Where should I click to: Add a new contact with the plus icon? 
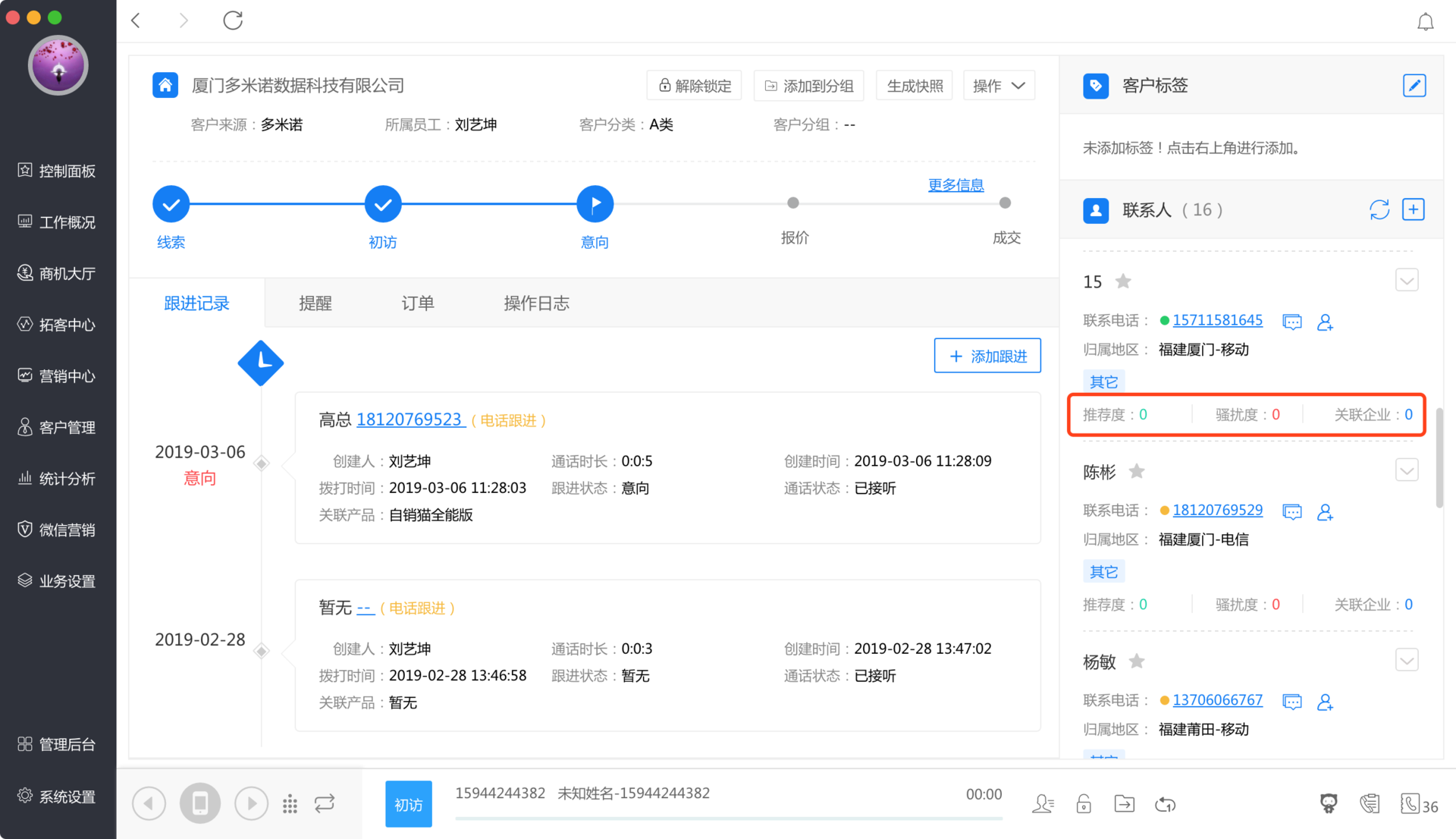[1414, 209]
